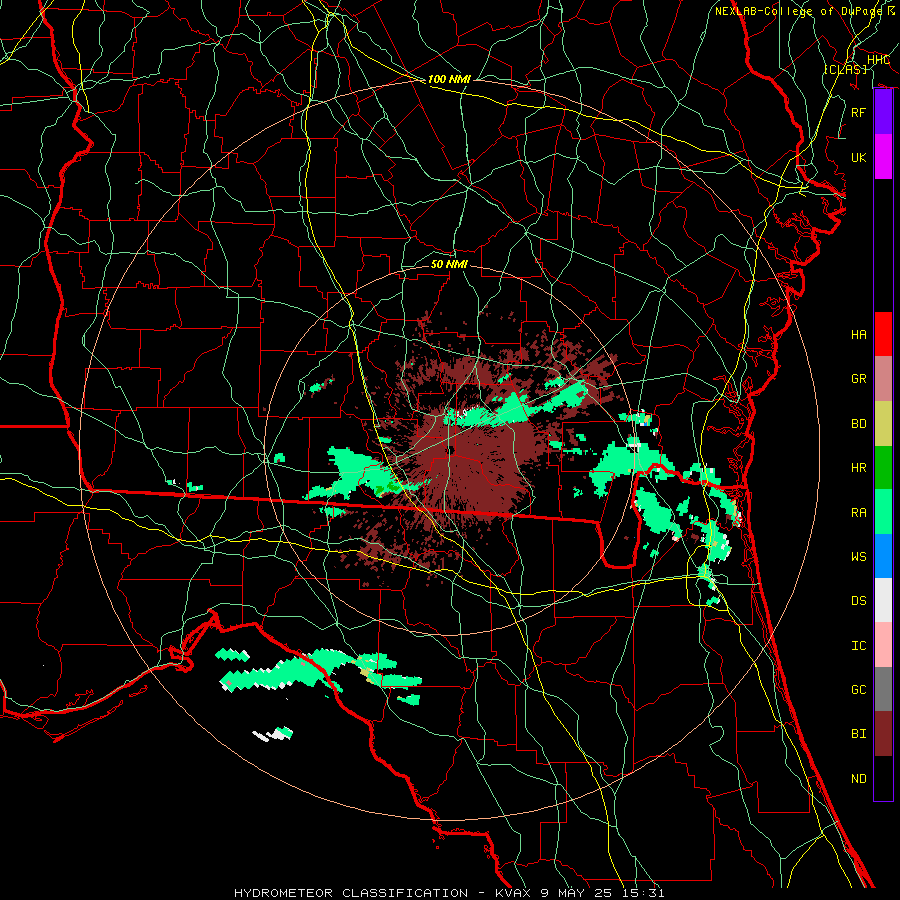The height and width of the screenshot is (900, 900).
Task: Select the yellow BD legend swatch
Action: click(x=883, y=424)
